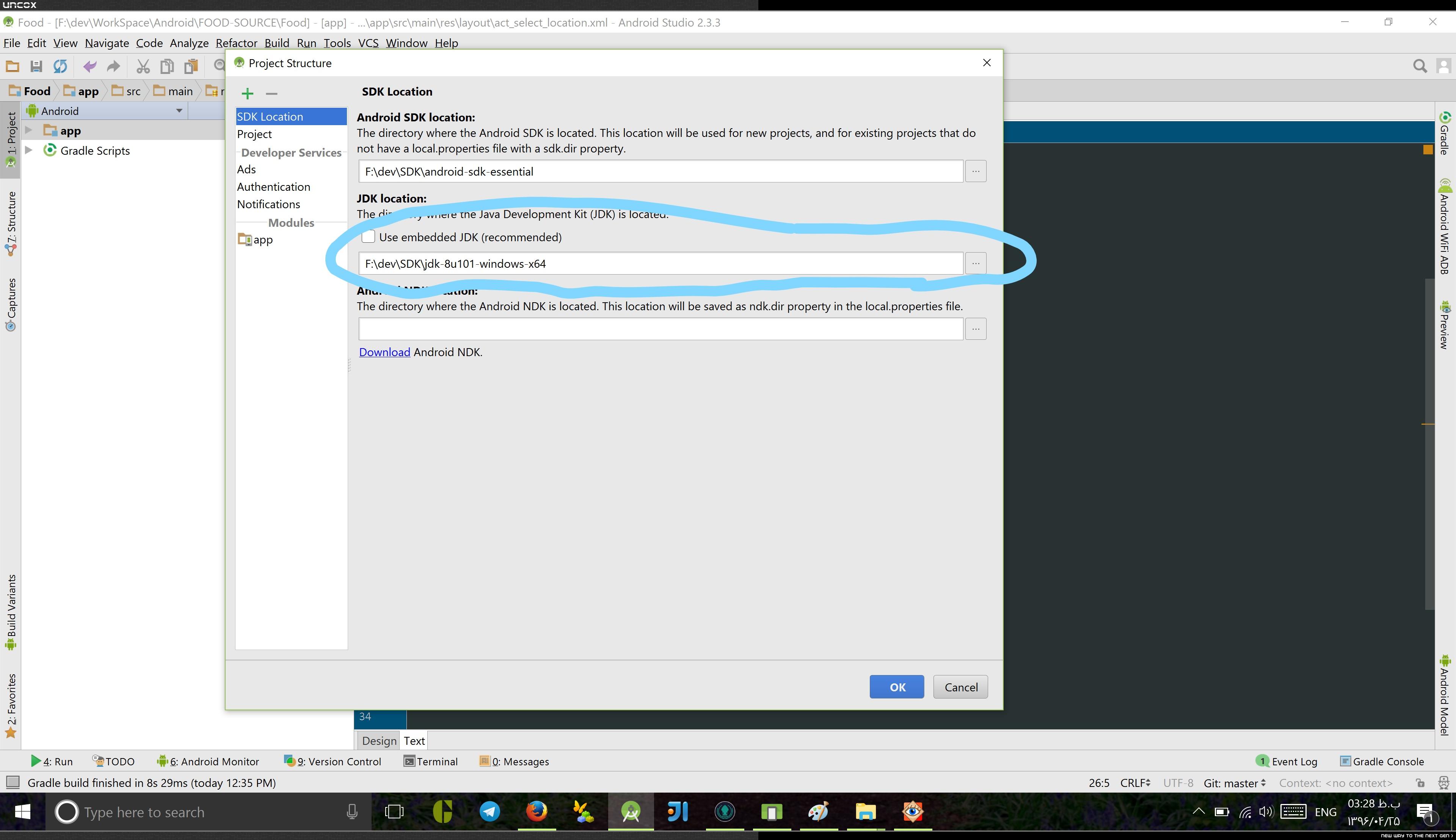This screenshot has width=1456, height=840.
Task: Open the Event Log panel
Action: (1287, 761)
